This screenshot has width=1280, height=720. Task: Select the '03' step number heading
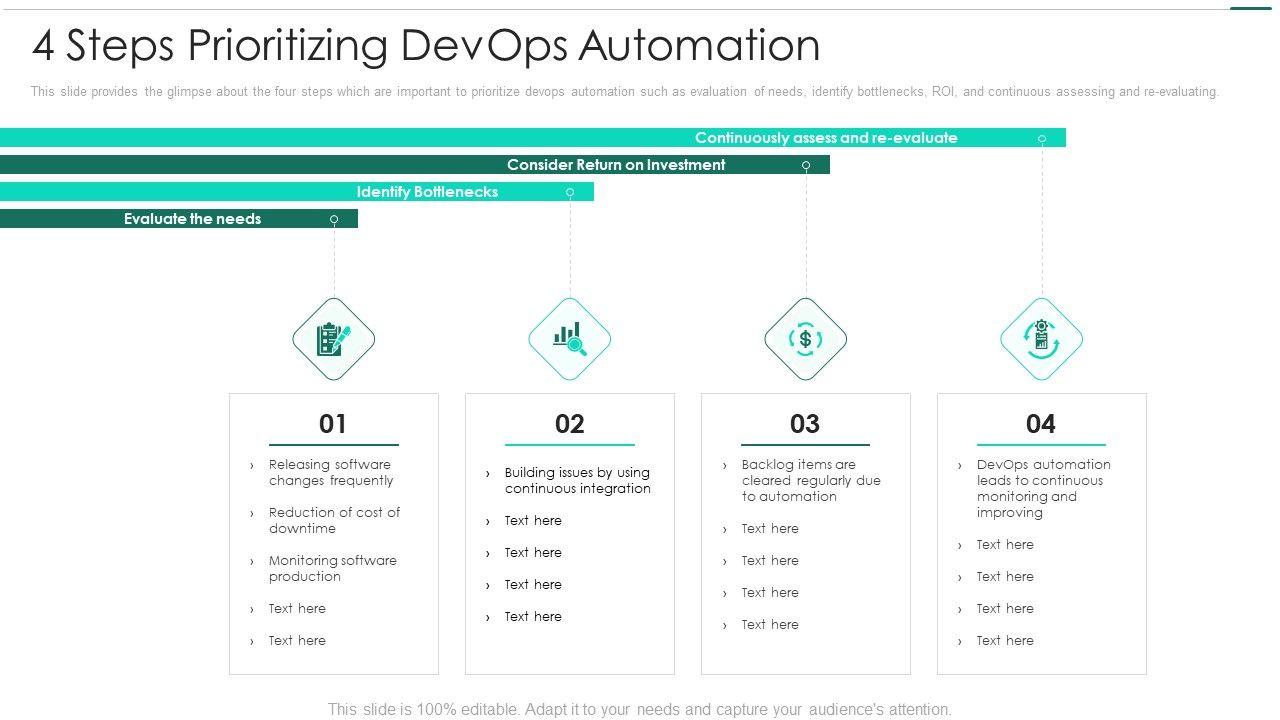click(x=805, y=424)
